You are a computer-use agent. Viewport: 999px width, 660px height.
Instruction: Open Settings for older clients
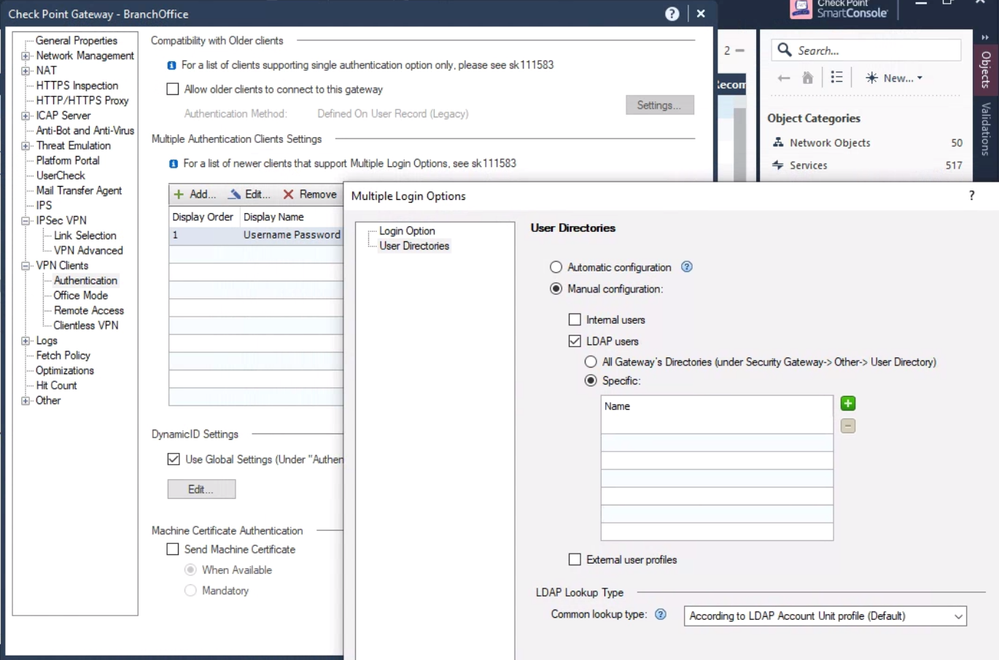(x=659, y=105)
